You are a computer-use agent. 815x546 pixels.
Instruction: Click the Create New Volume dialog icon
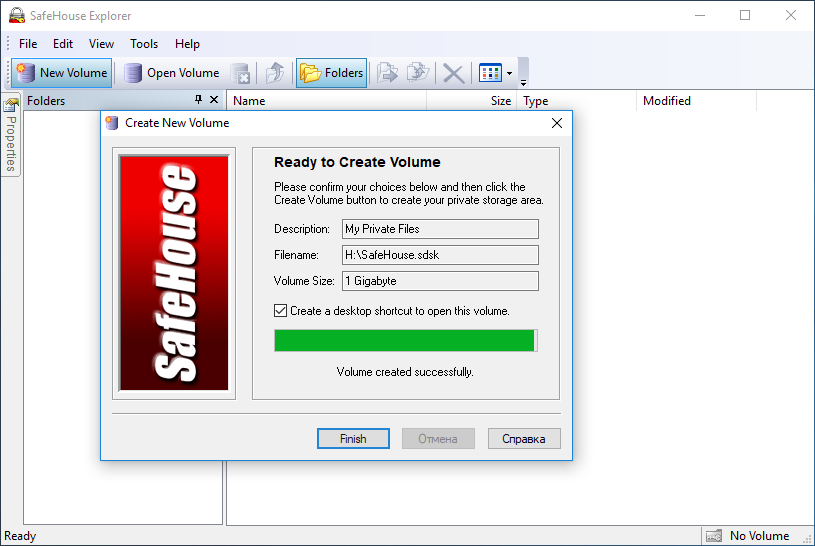(112, 123)
